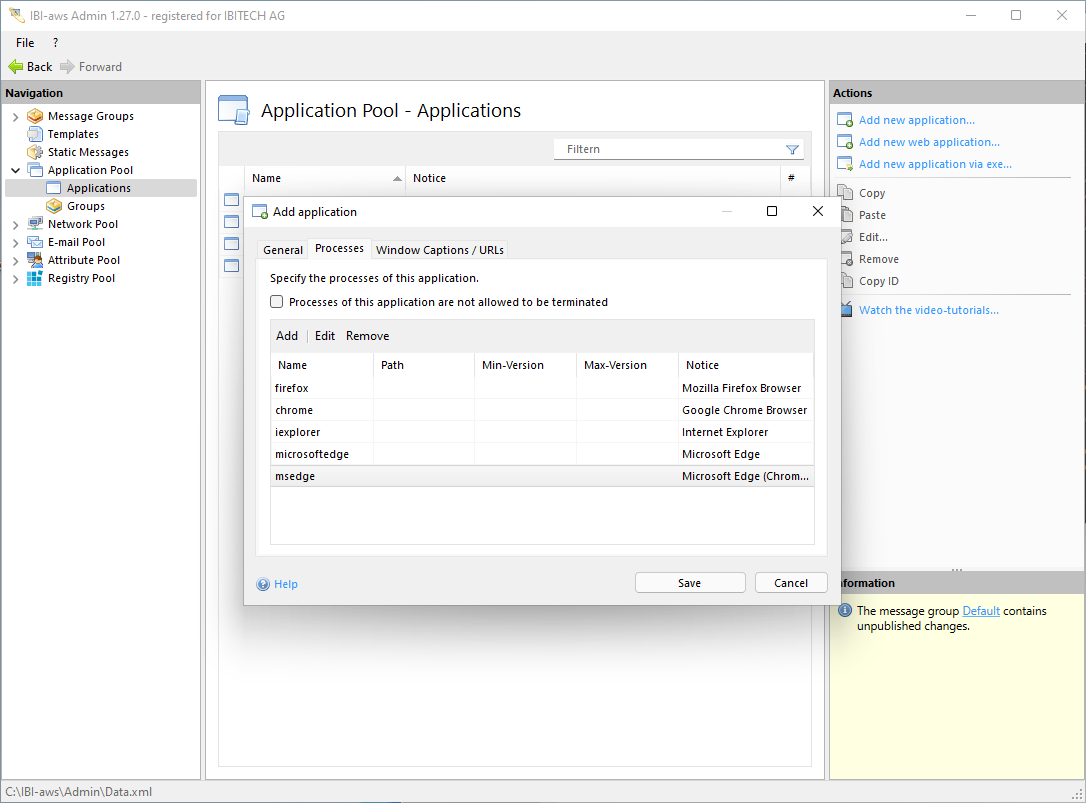
Task: Expand the Network Pool tree node
Action: click(15, 225)
